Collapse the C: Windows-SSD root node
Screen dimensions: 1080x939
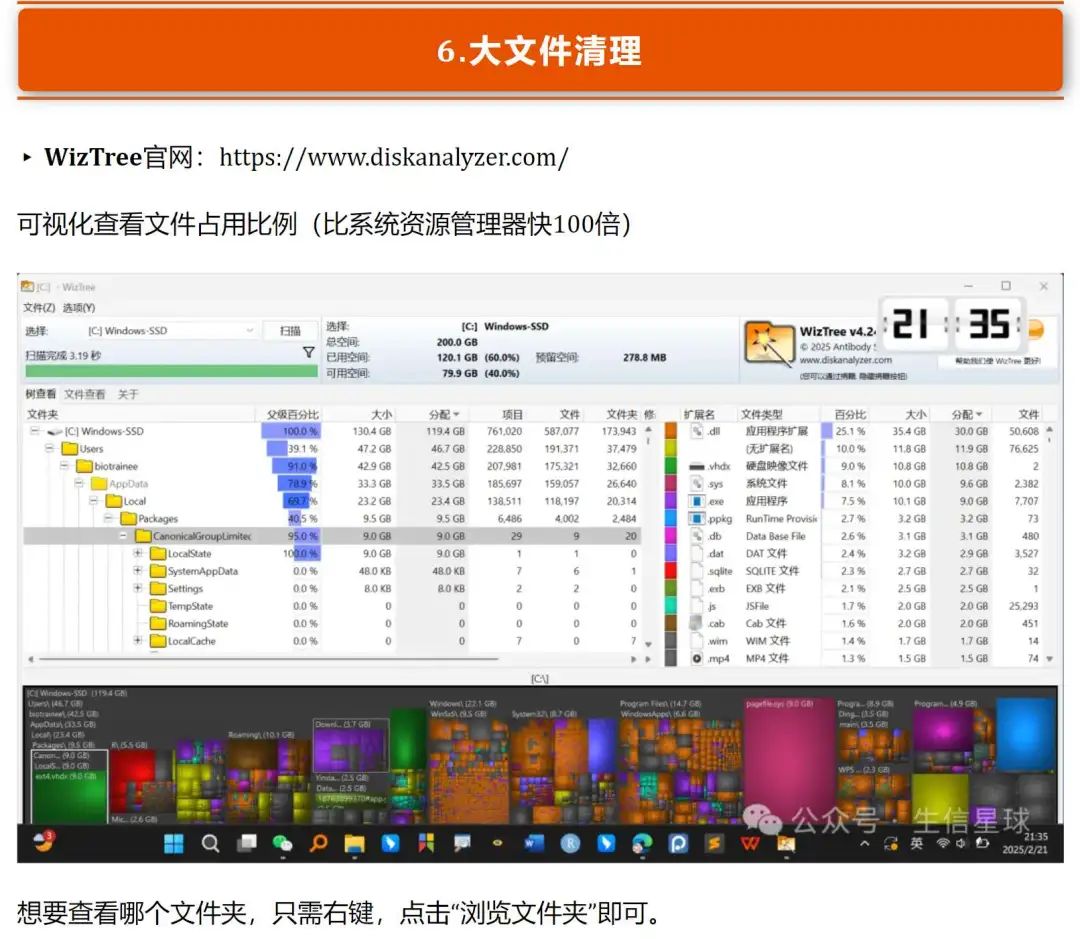[34, 431]
